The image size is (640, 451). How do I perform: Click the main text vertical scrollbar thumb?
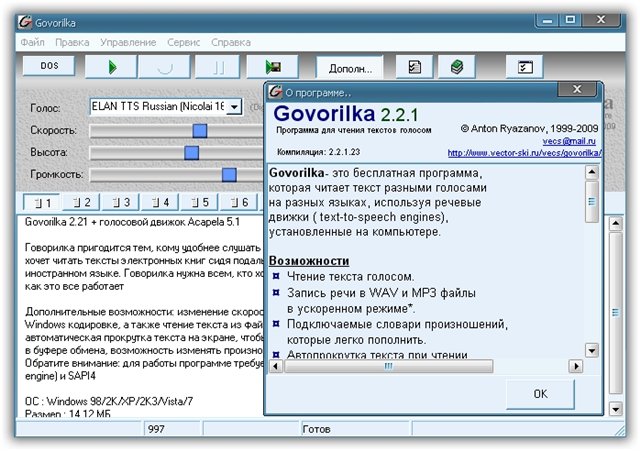(615, 313)
